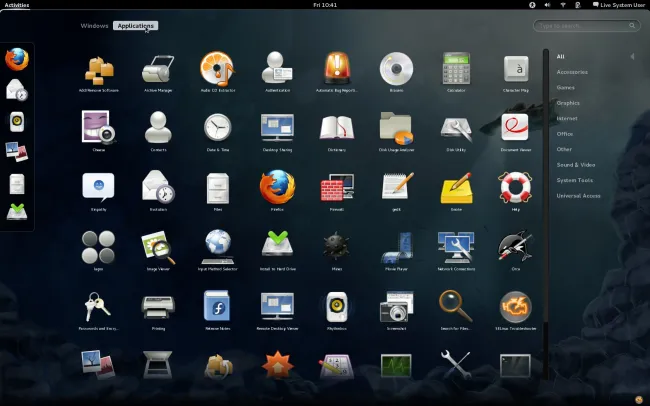Launch Rhythmbox from the dash sidebar

pyautogui.click(x=17, y=122)
